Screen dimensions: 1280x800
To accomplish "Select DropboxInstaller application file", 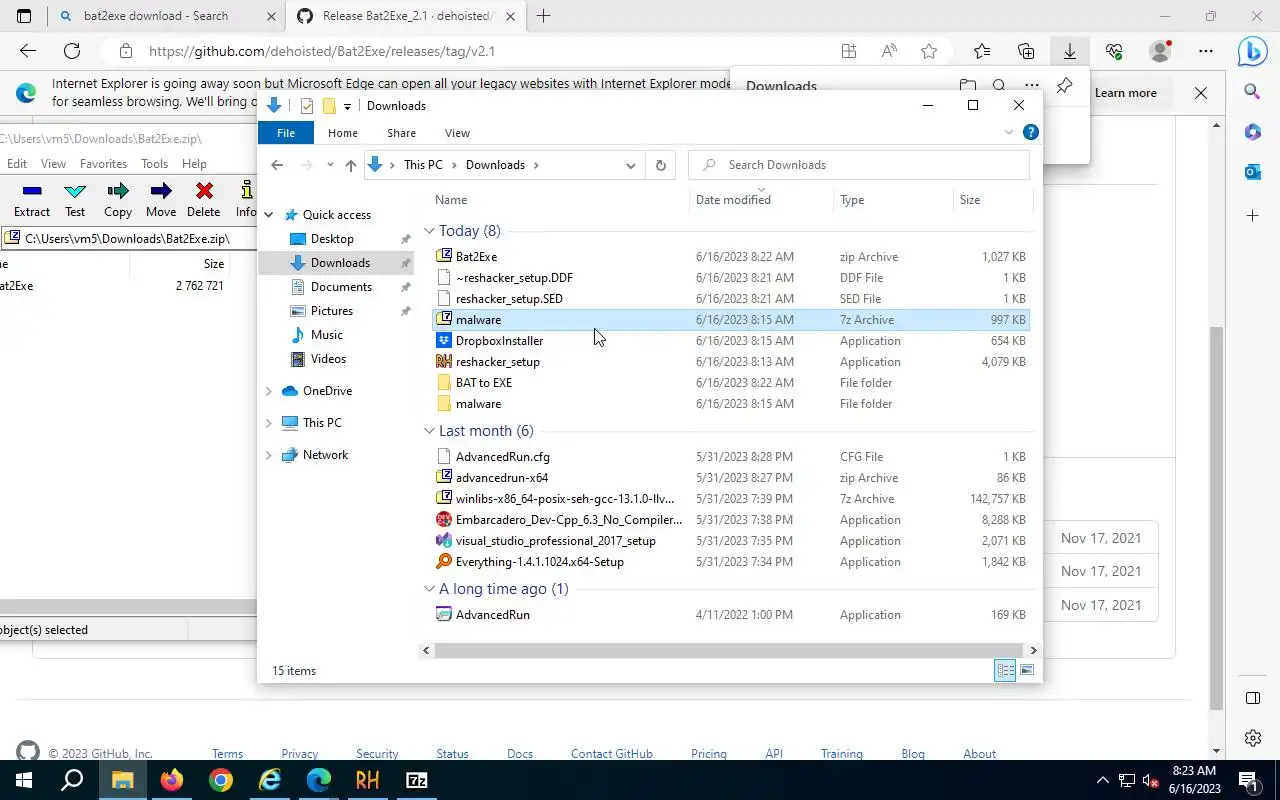I will tap(730, 341).
